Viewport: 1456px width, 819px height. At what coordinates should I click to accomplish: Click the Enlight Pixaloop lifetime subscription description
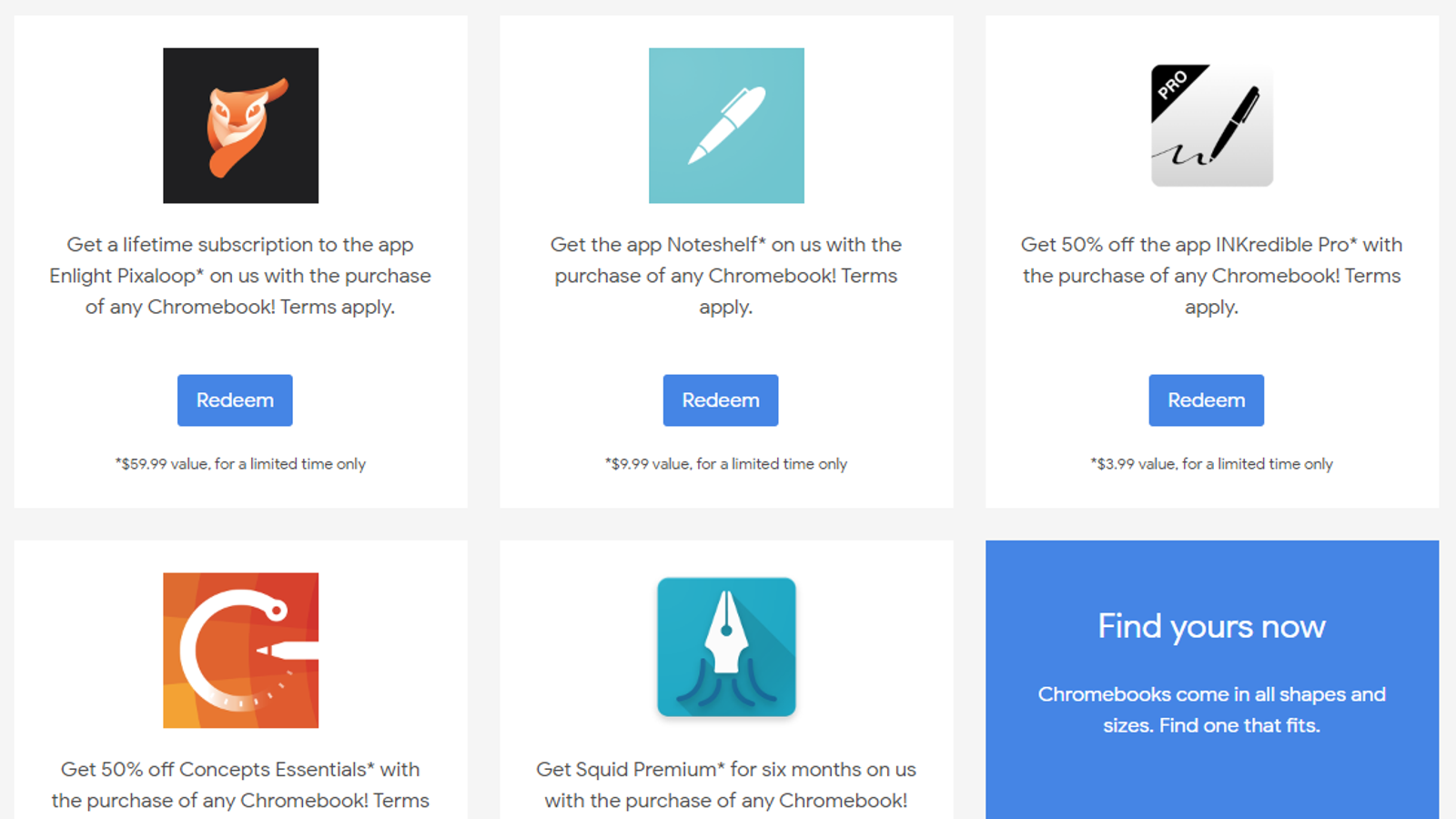(x=240, y=276)
